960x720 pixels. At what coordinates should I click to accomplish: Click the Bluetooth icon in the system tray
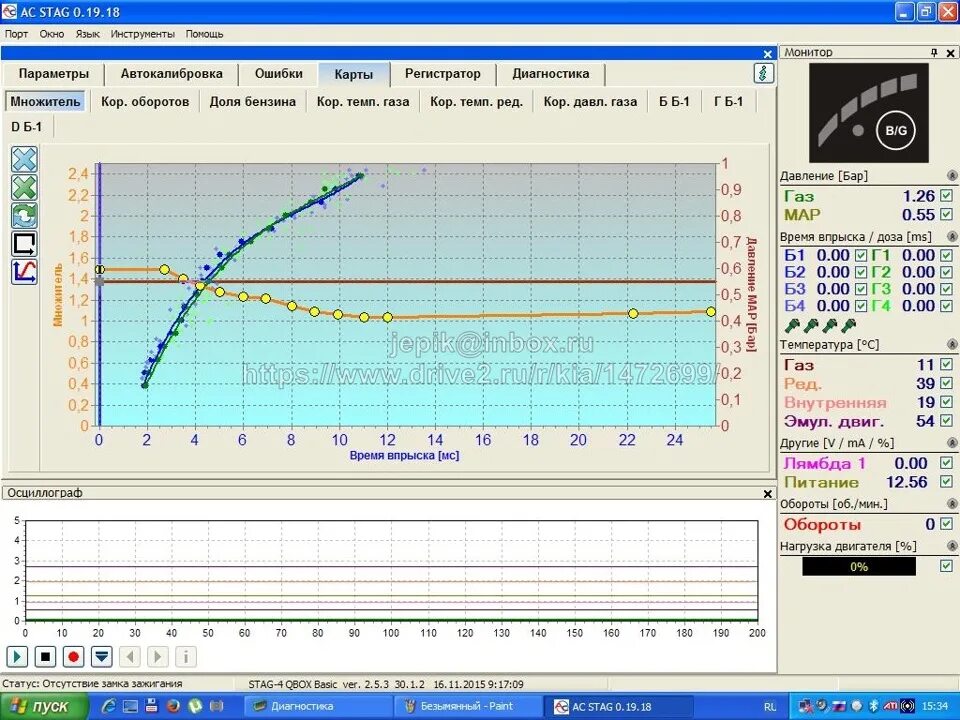(x=874, y=707)
